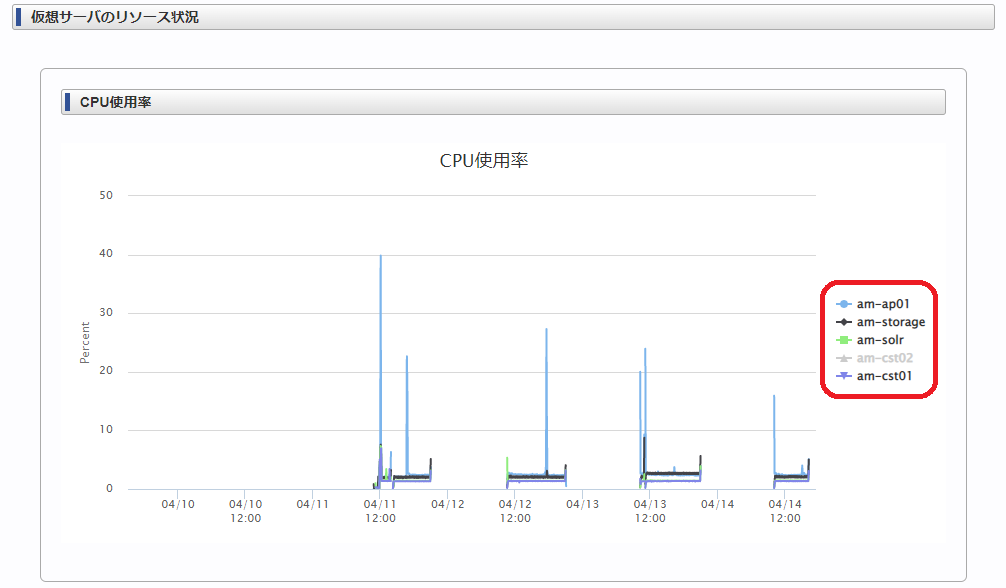Click the 50 y-axis tick label
Image resolution: width=1006 pixels, height=588 pixels.
point(106,195)
